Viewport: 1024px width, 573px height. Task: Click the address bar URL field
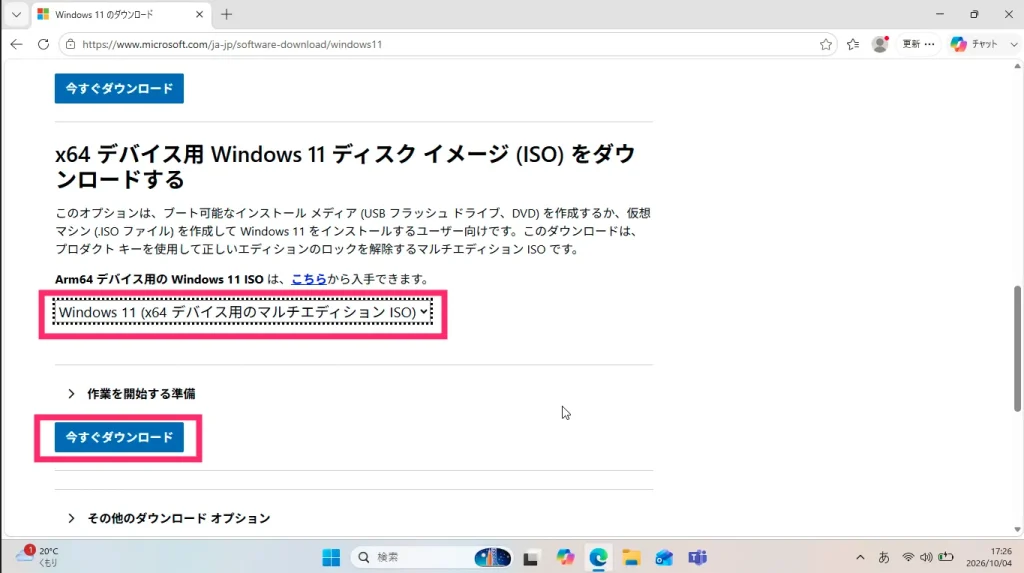[447, 44]
